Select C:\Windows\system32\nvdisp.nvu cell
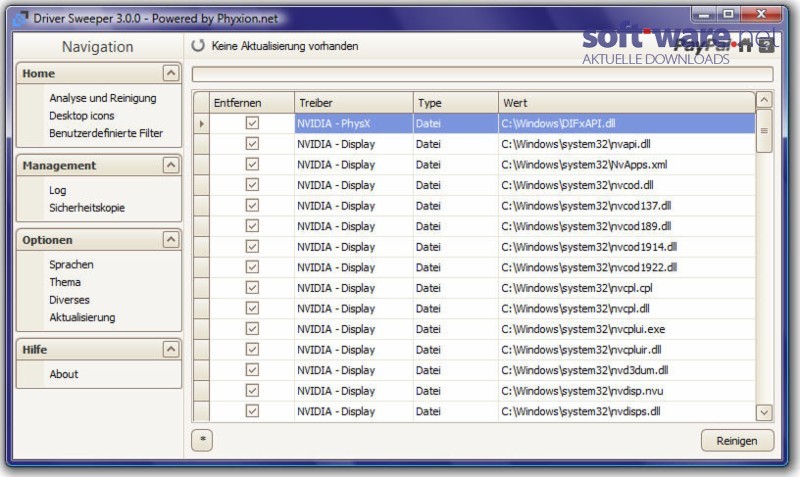 click(x=627, y=391)
